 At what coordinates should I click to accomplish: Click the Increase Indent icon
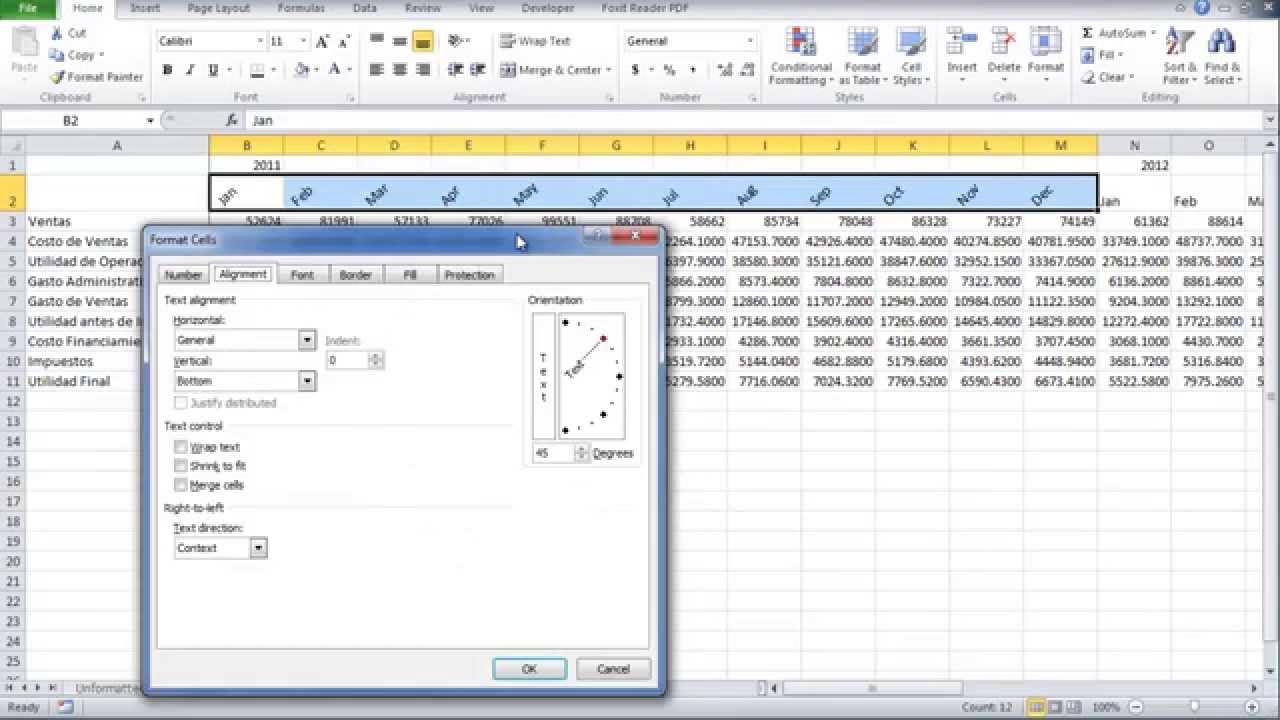(479, 70)
